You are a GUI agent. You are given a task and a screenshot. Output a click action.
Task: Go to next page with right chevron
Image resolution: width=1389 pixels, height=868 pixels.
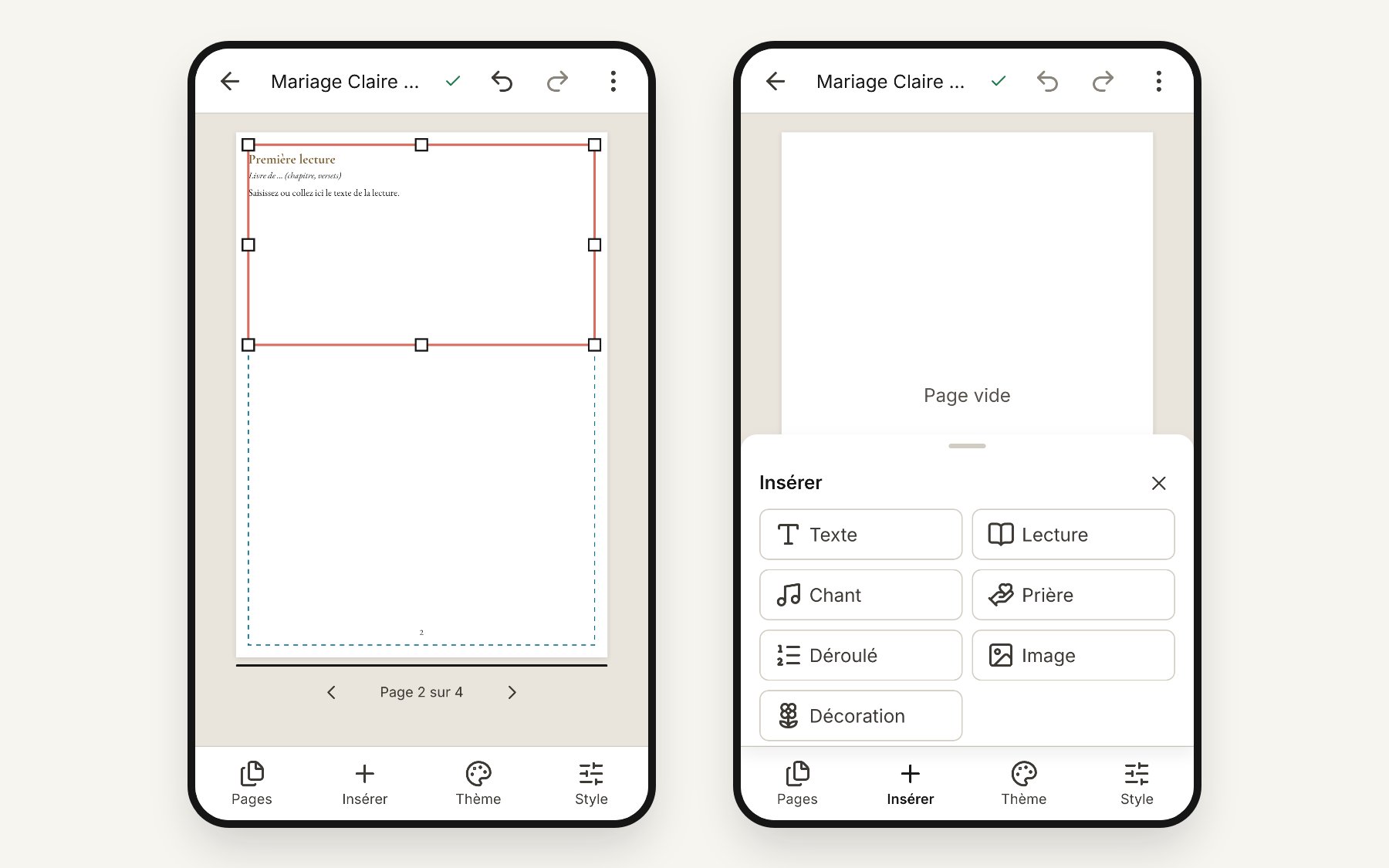click(512, 692)
